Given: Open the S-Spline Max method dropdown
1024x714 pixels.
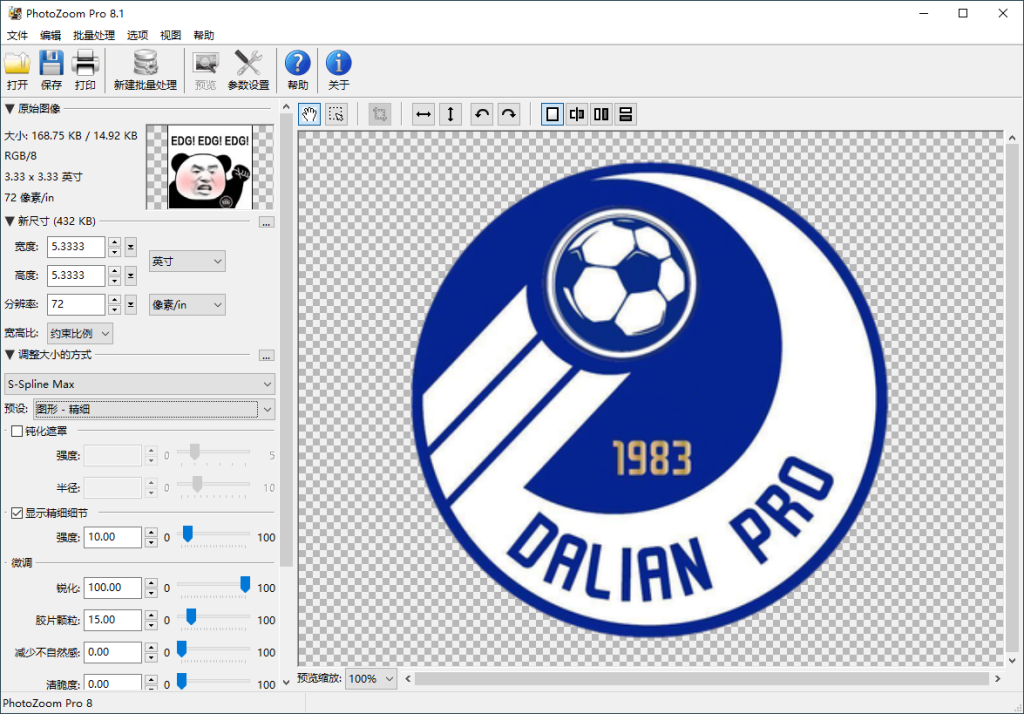Looking at the screenshot, I should point(140,384).
